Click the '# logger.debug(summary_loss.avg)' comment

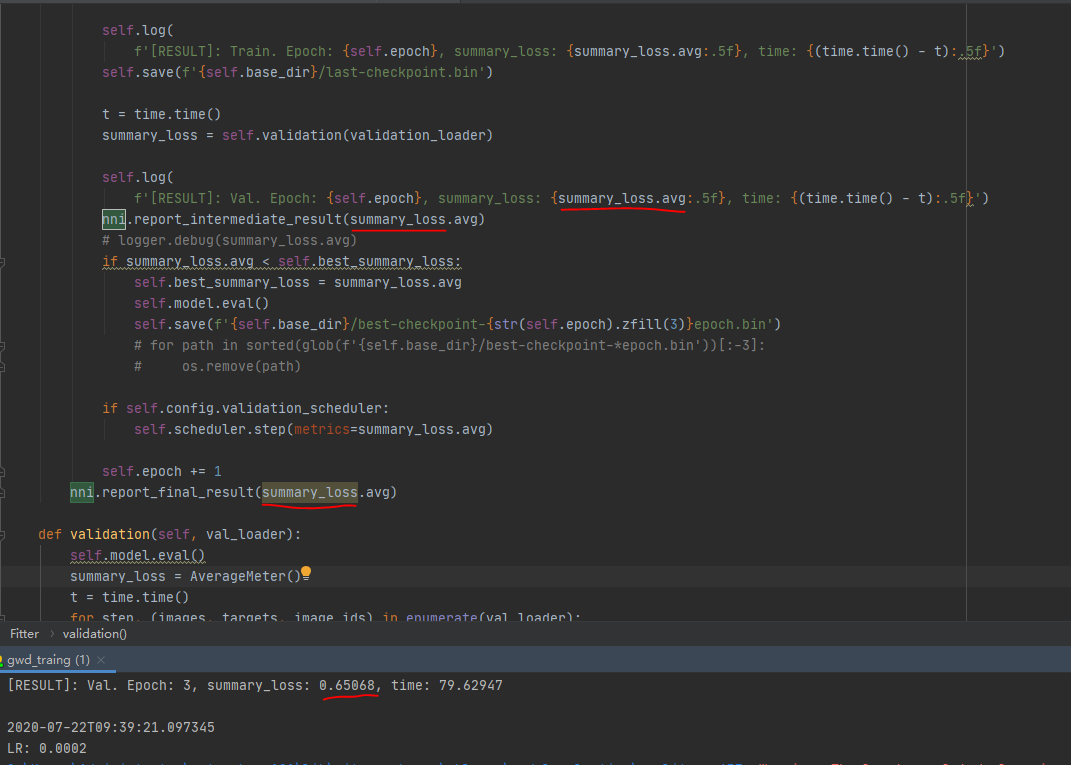[230, 240]
